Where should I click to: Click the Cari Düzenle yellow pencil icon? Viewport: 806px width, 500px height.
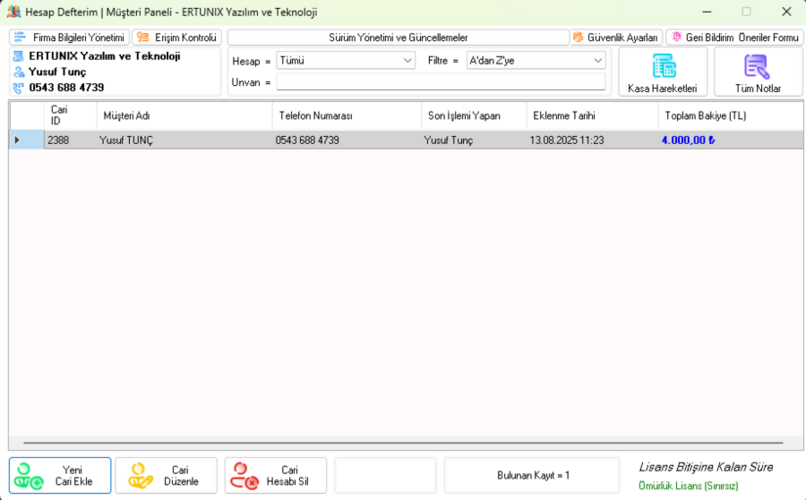[140, 476]
